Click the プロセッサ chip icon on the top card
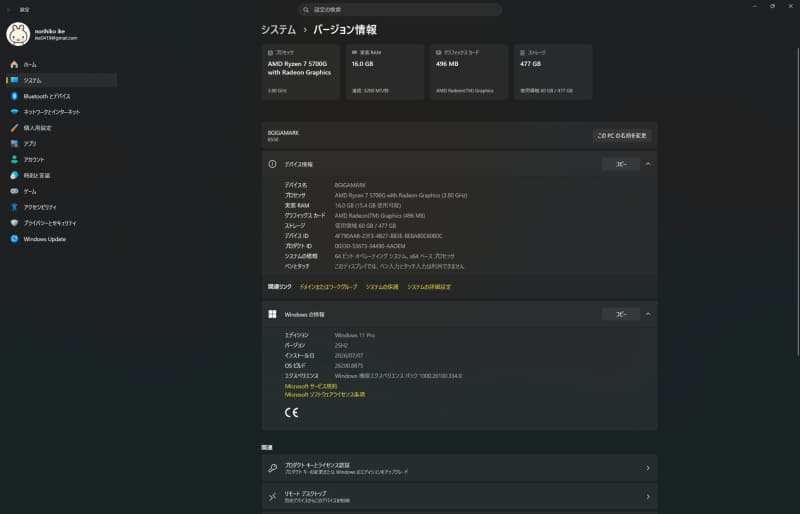Viewport: 800px width, 514px height. pos(270,53)
